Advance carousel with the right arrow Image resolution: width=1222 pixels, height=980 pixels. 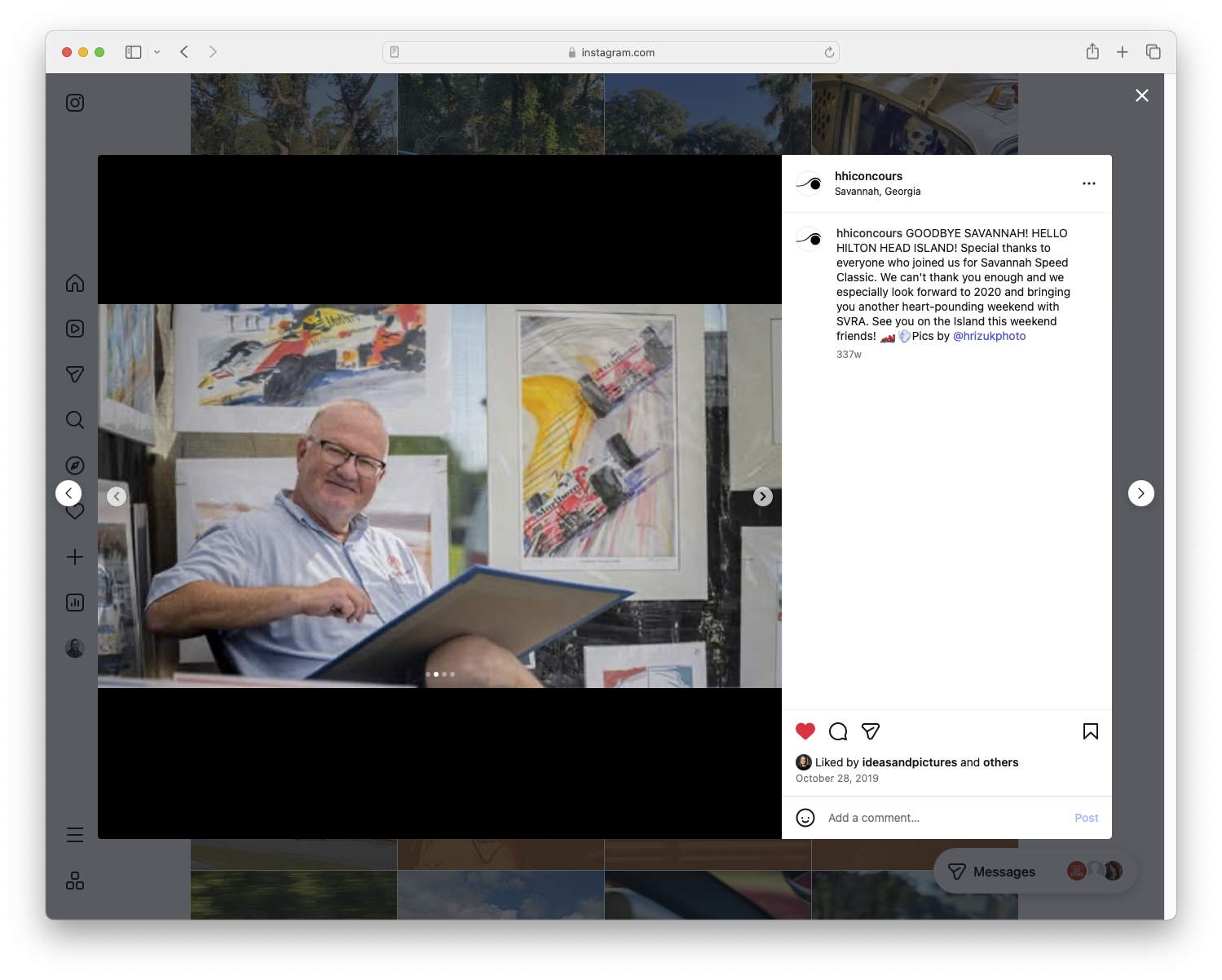(762, 496)
